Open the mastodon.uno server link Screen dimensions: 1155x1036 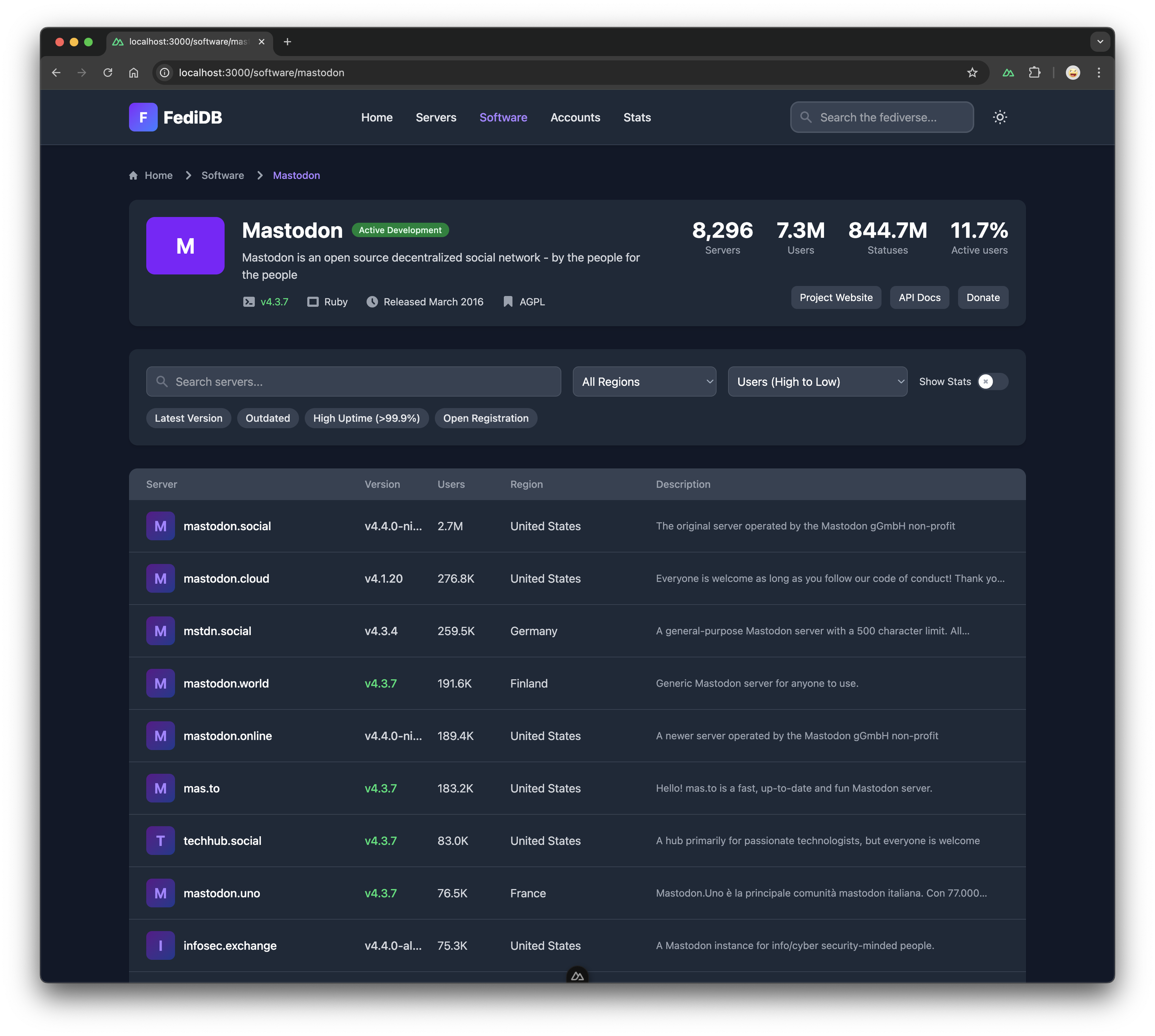click(222, 893)
